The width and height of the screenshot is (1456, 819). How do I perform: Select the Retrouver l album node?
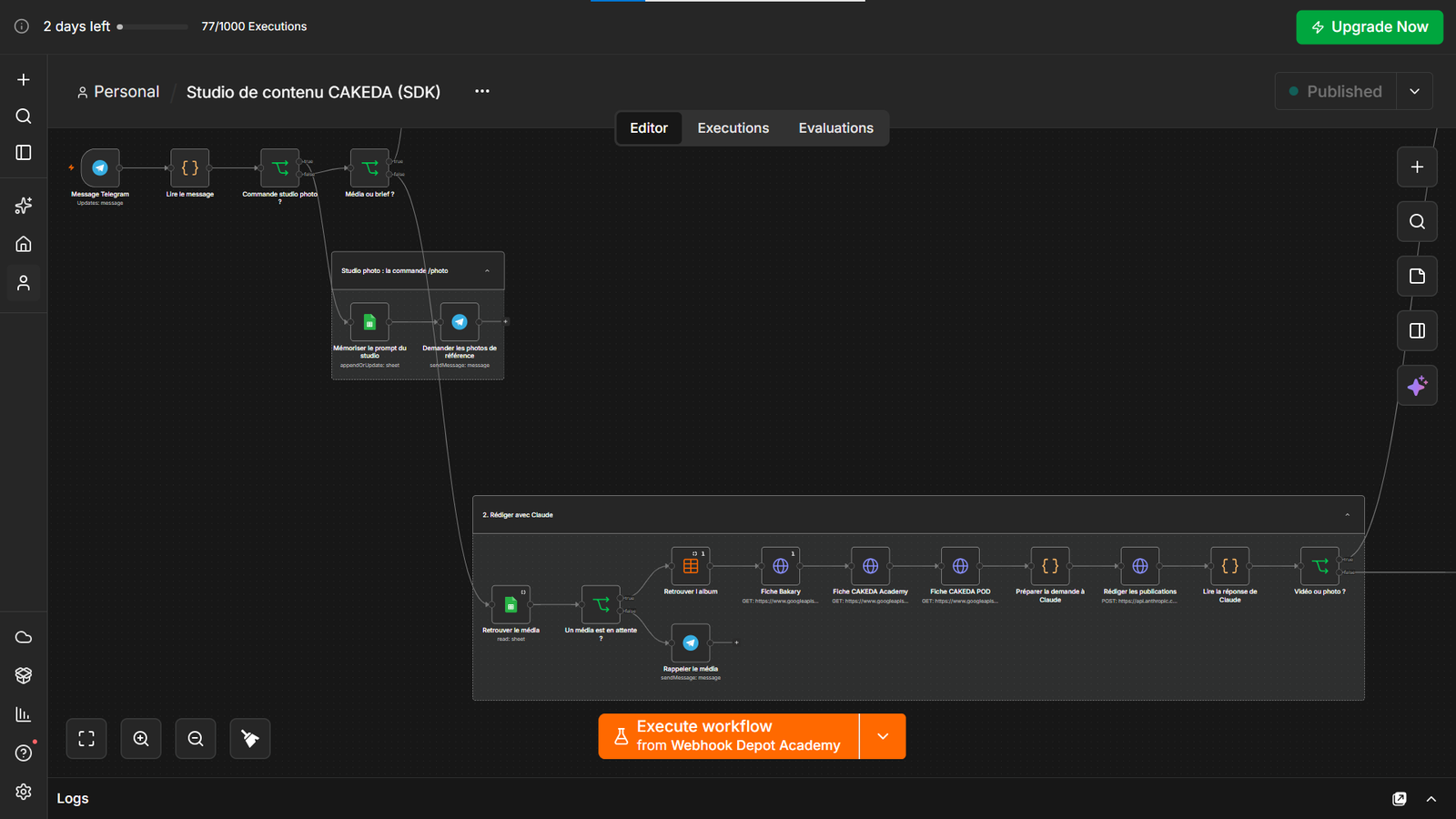click(x=691, y=566)
